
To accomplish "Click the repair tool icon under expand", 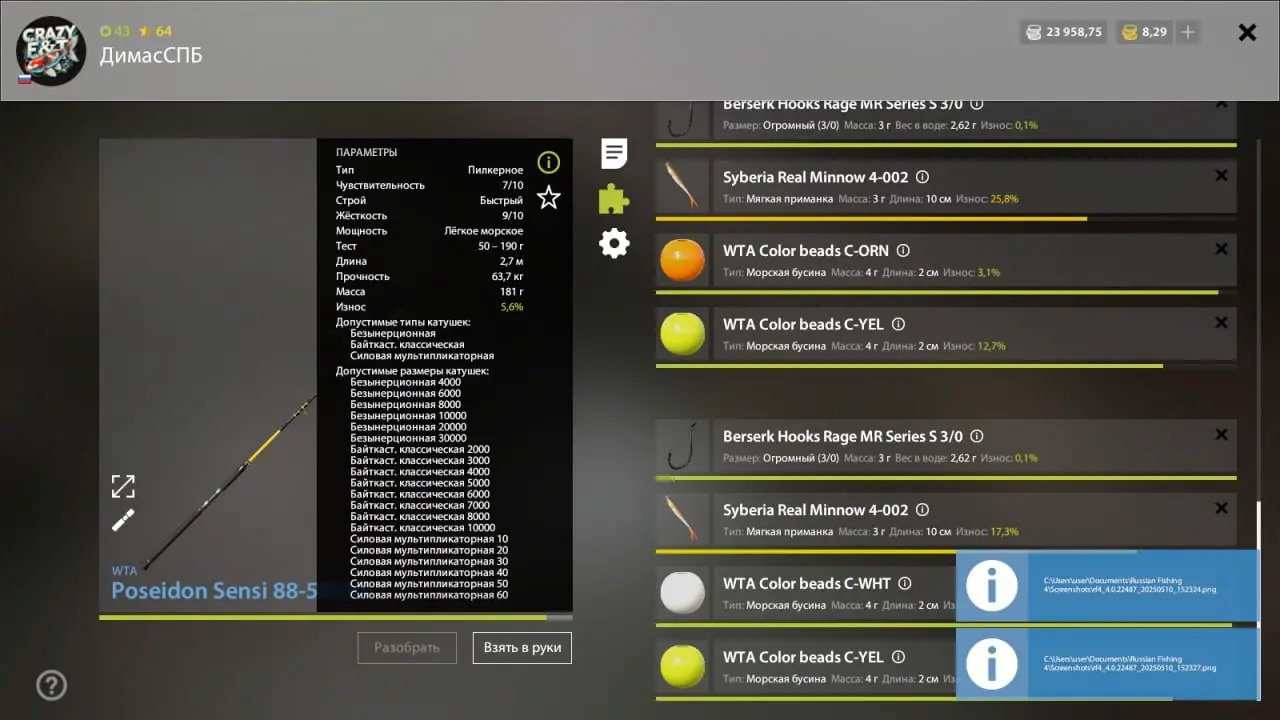I will (x=123, y=520).
